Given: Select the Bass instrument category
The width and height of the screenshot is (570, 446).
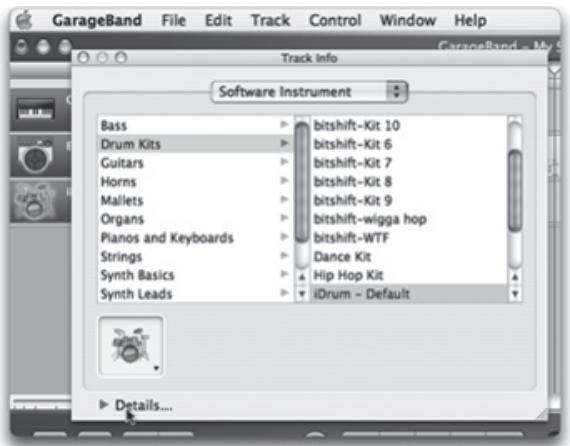Looking at the screenshot, I should (x=195, y=125).
